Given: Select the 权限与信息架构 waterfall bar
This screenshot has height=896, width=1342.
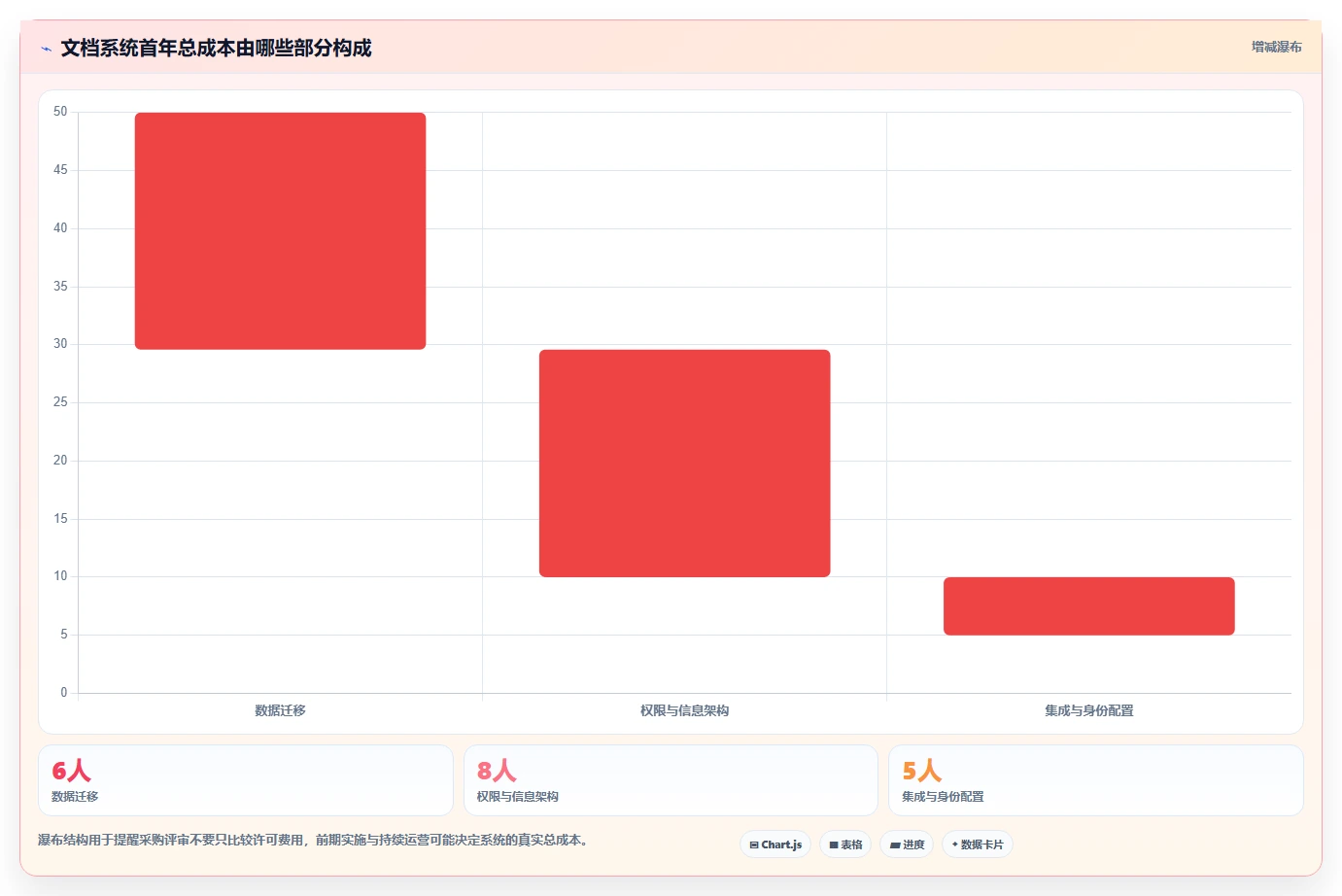Looking at the screenshot, I should (684, 464).
